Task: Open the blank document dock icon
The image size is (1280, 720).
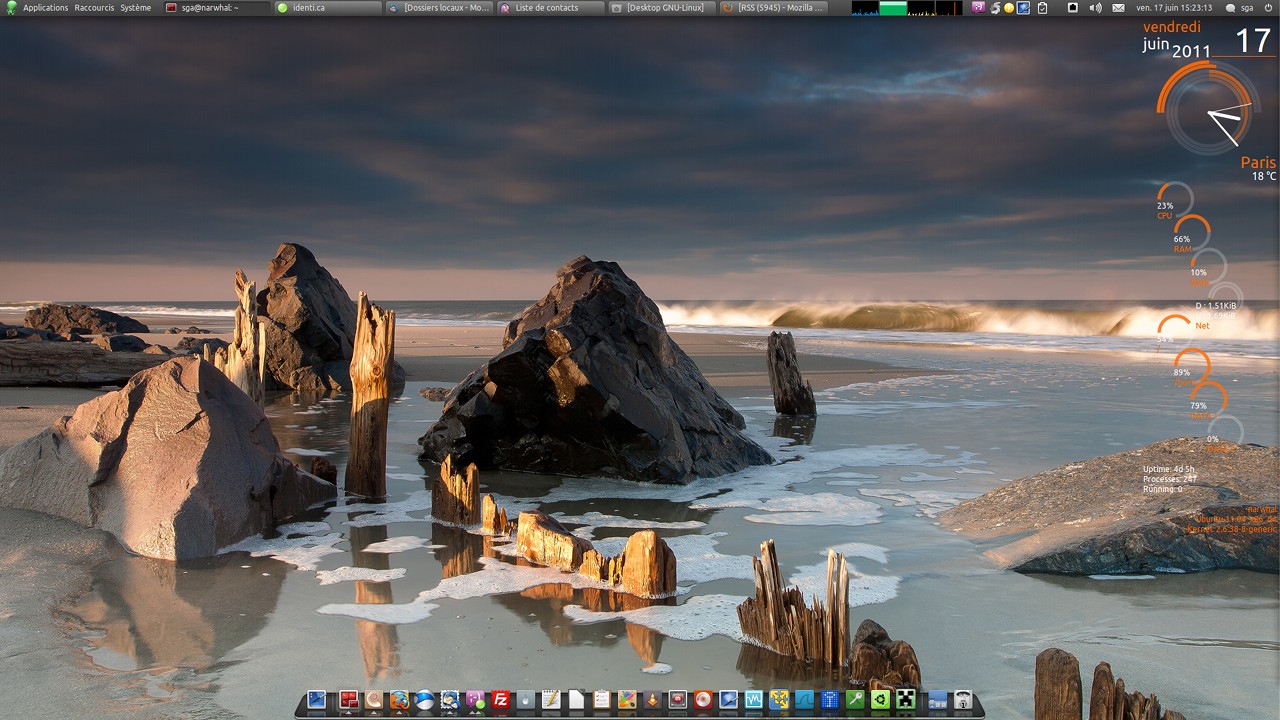Action: [576, 700]
